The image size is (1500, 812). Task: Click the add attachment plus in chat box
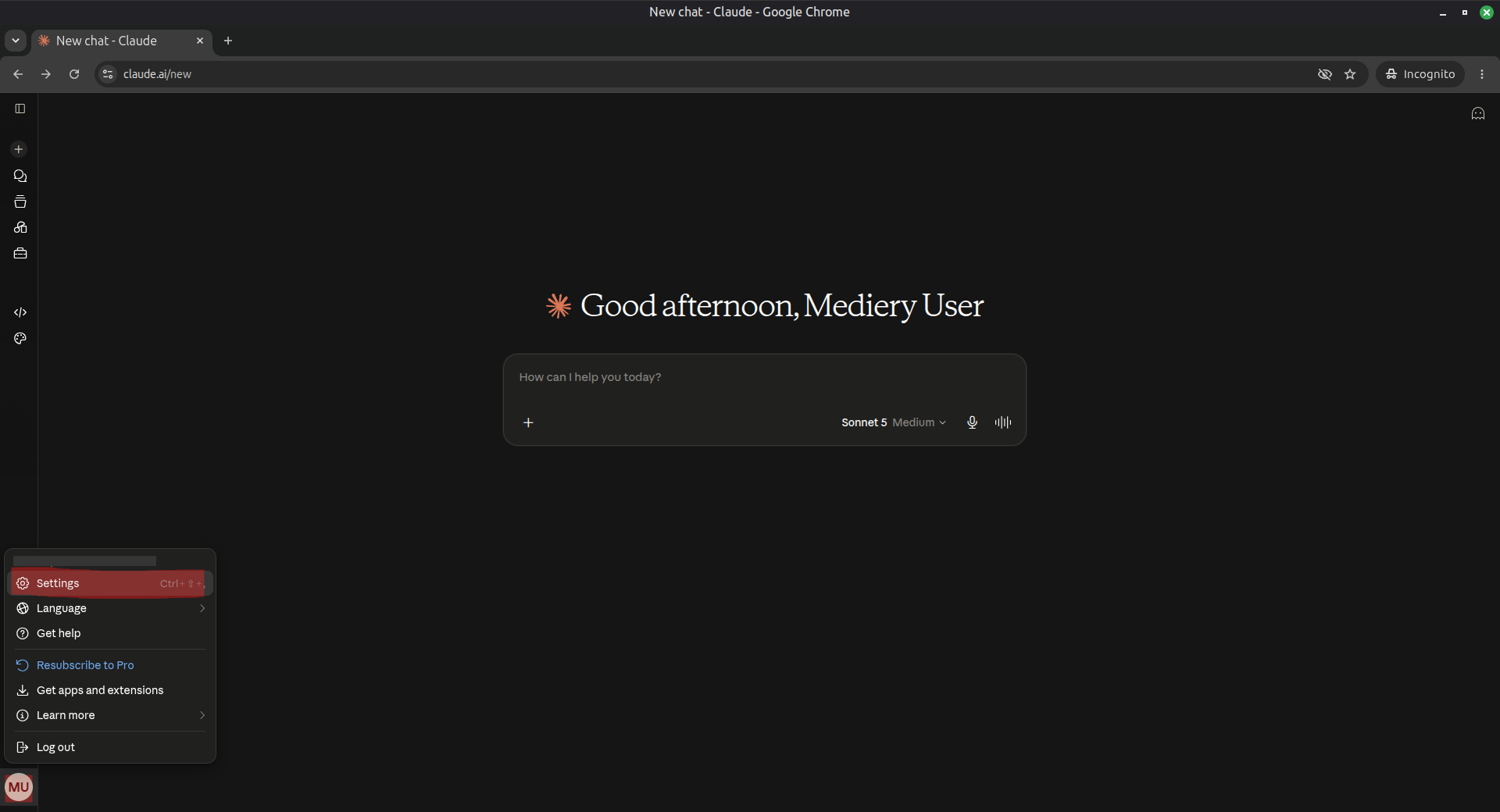pyautogui.click(x=528, y=422)
